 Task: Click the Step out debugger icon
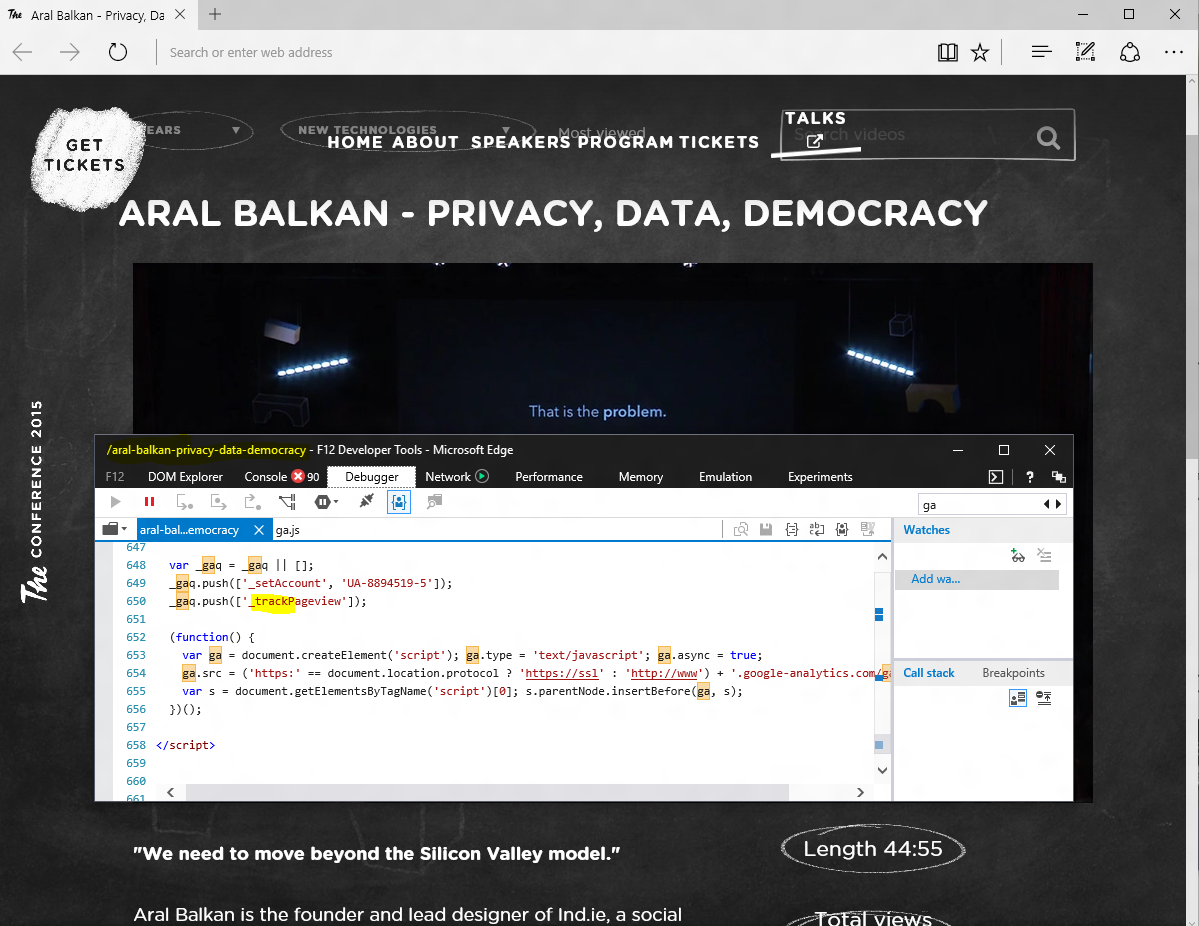252,502
